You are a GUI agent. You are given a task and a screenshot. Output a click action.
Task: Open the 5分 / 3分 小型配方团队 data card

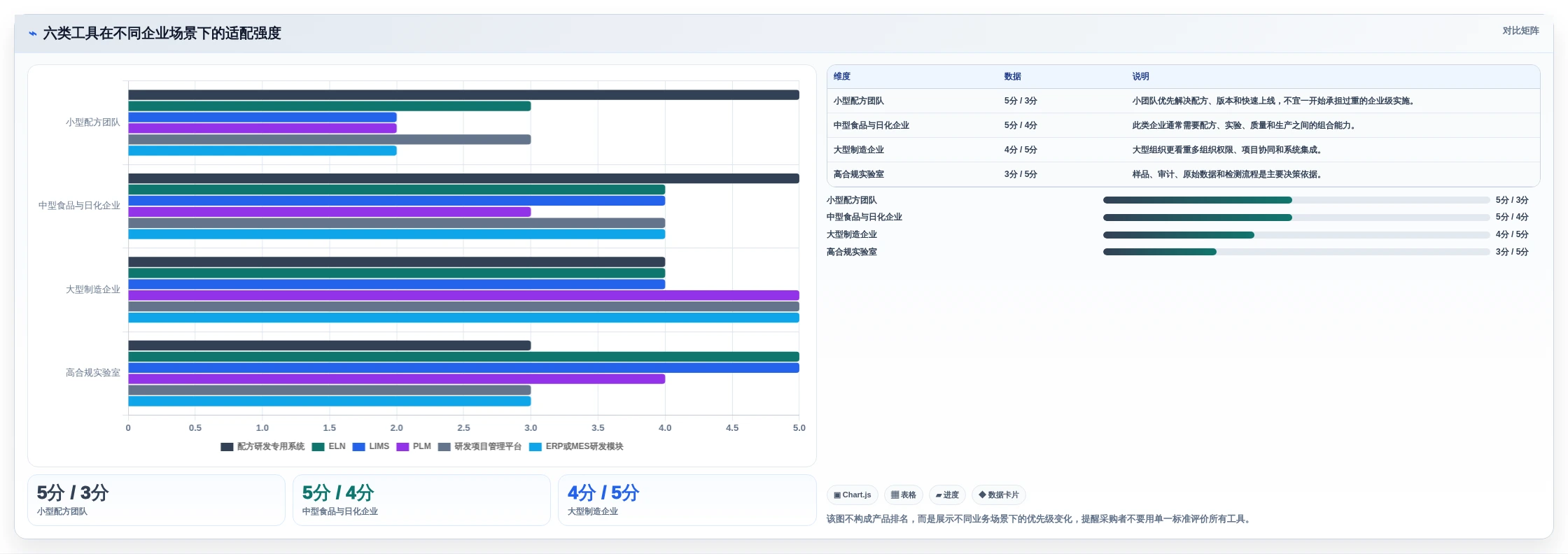point(156,500)
